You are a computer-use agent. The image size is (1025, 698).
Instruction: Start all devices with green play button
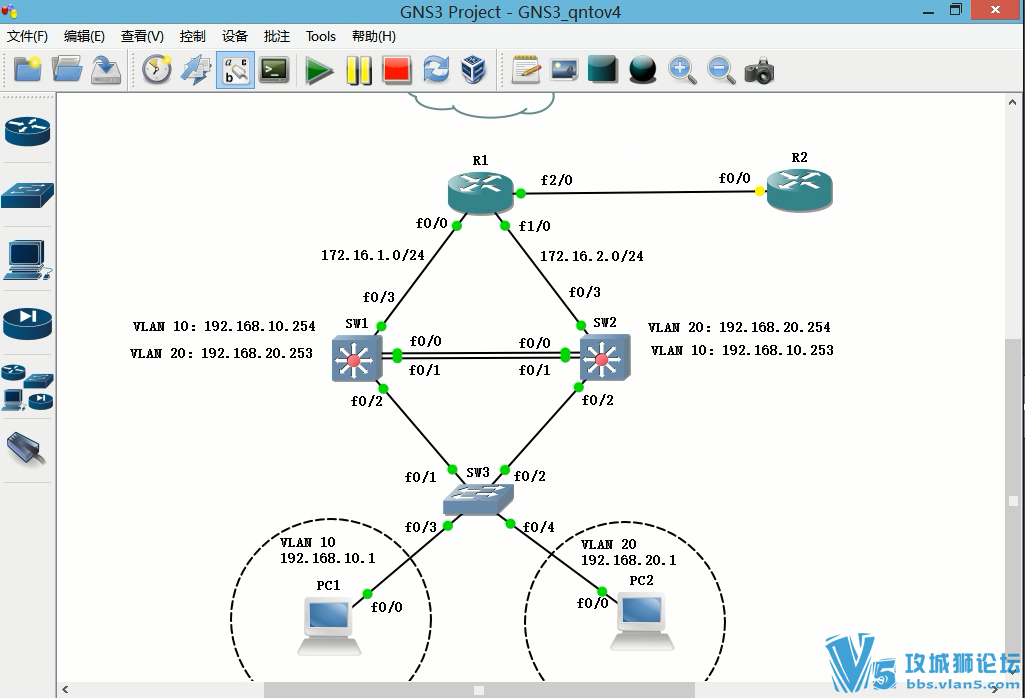pyautogui.click(x=319, y=70)
